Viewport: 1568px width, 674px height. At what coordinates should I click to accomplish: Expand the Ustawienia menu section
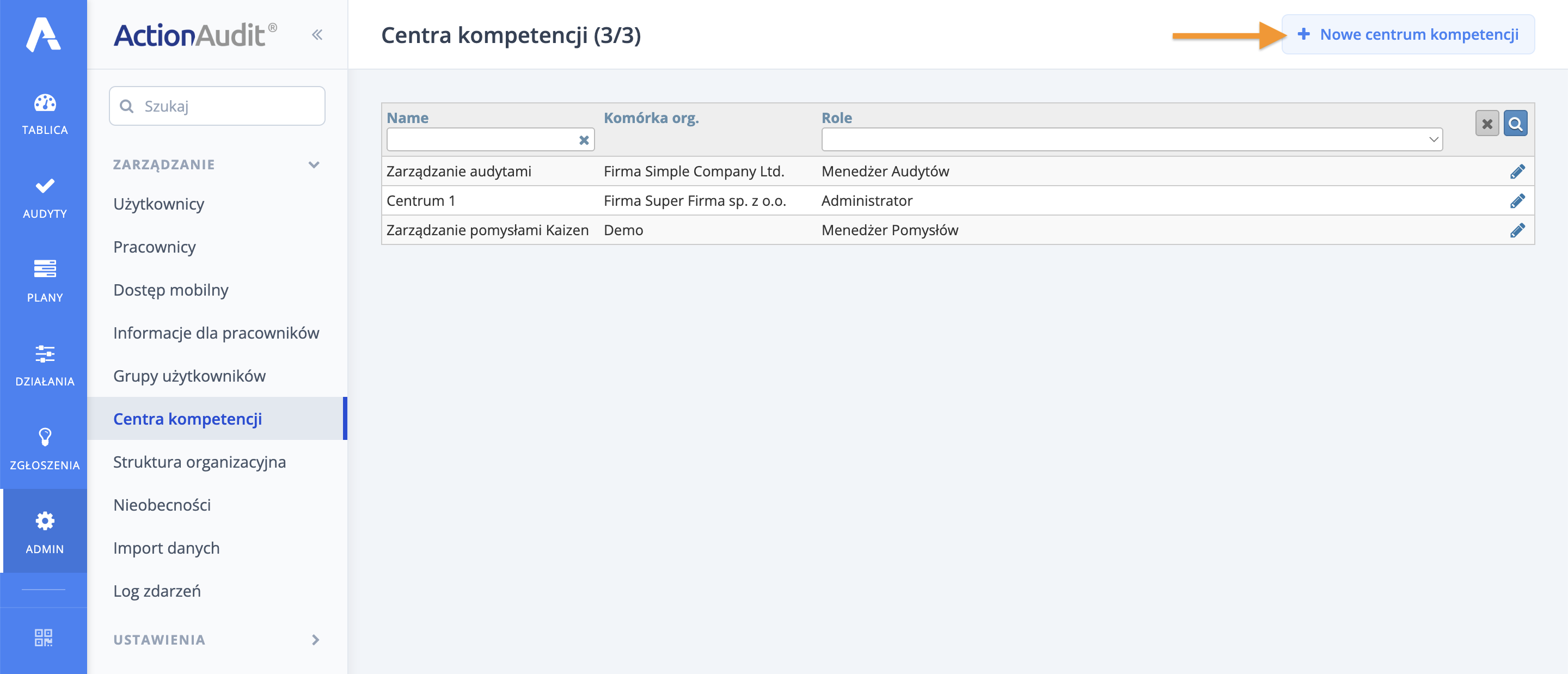click(315, 640)
